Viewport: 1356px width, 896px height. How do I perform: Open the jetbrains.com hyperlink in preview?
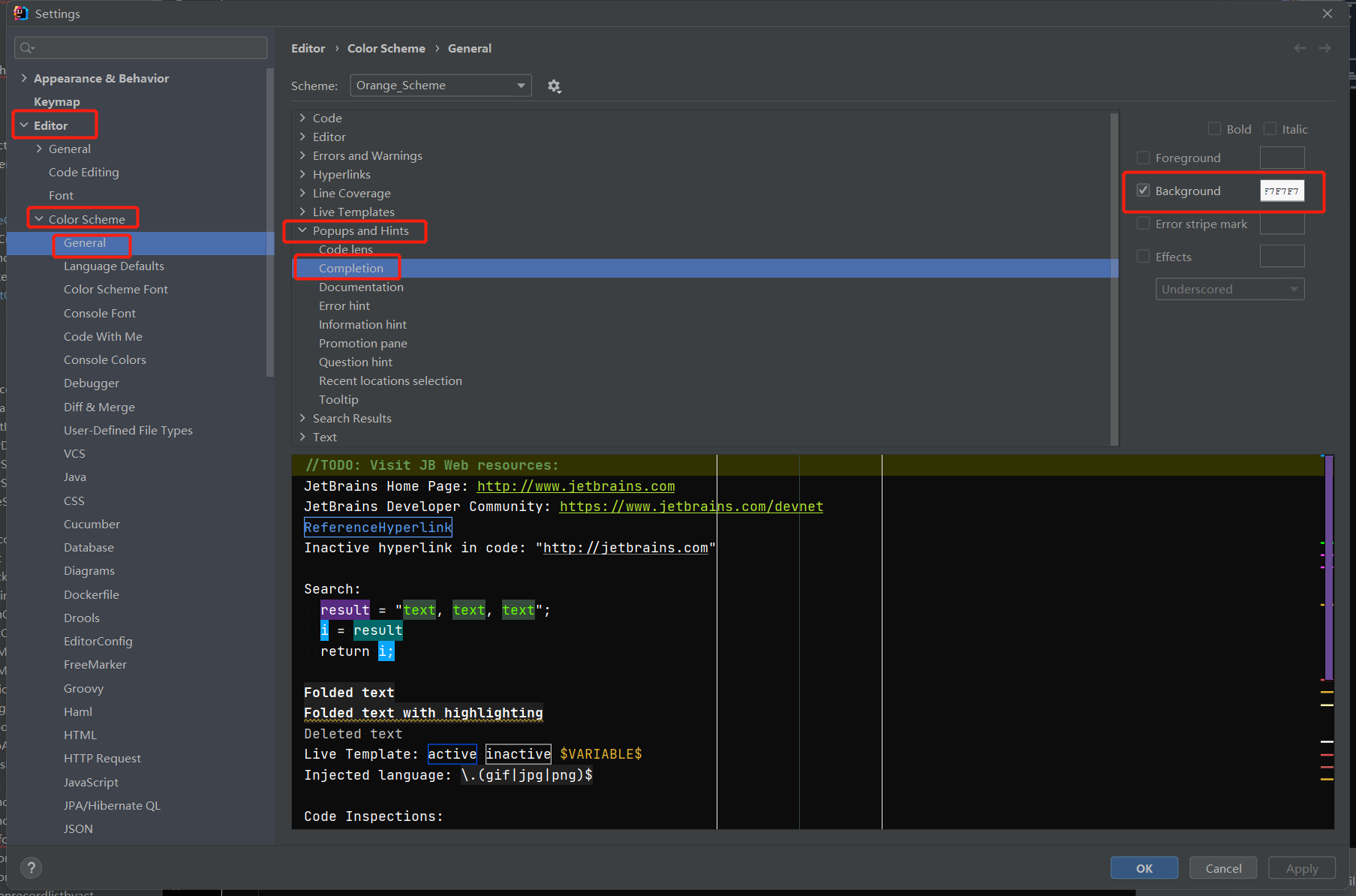pyautogui.click(x=576, y=486)
